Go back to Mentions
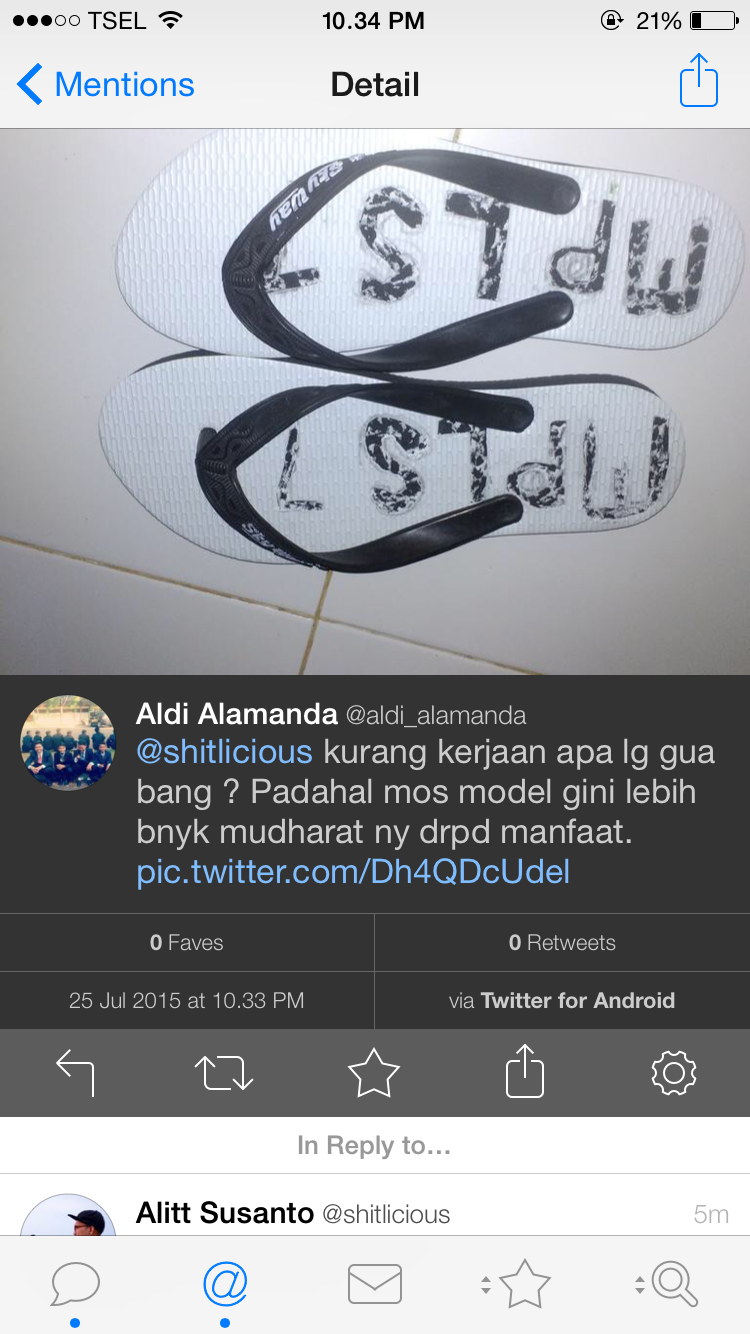 pyautogui.click(x=106, y=85)
